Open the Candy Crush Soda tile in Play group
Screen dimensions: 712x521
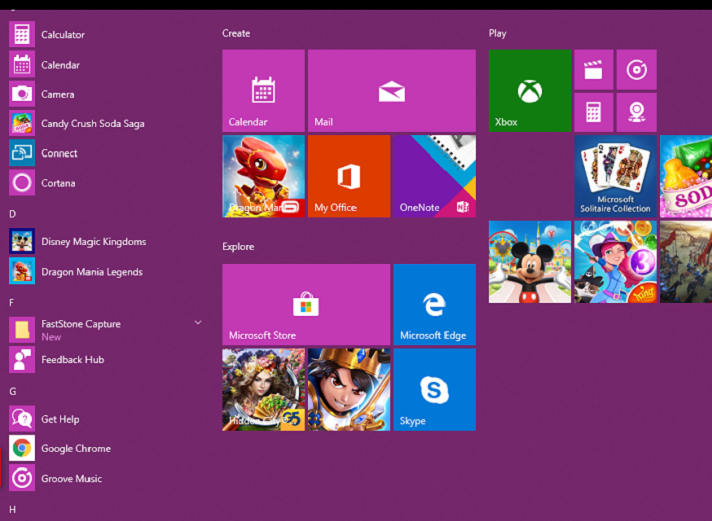(686, 176)
